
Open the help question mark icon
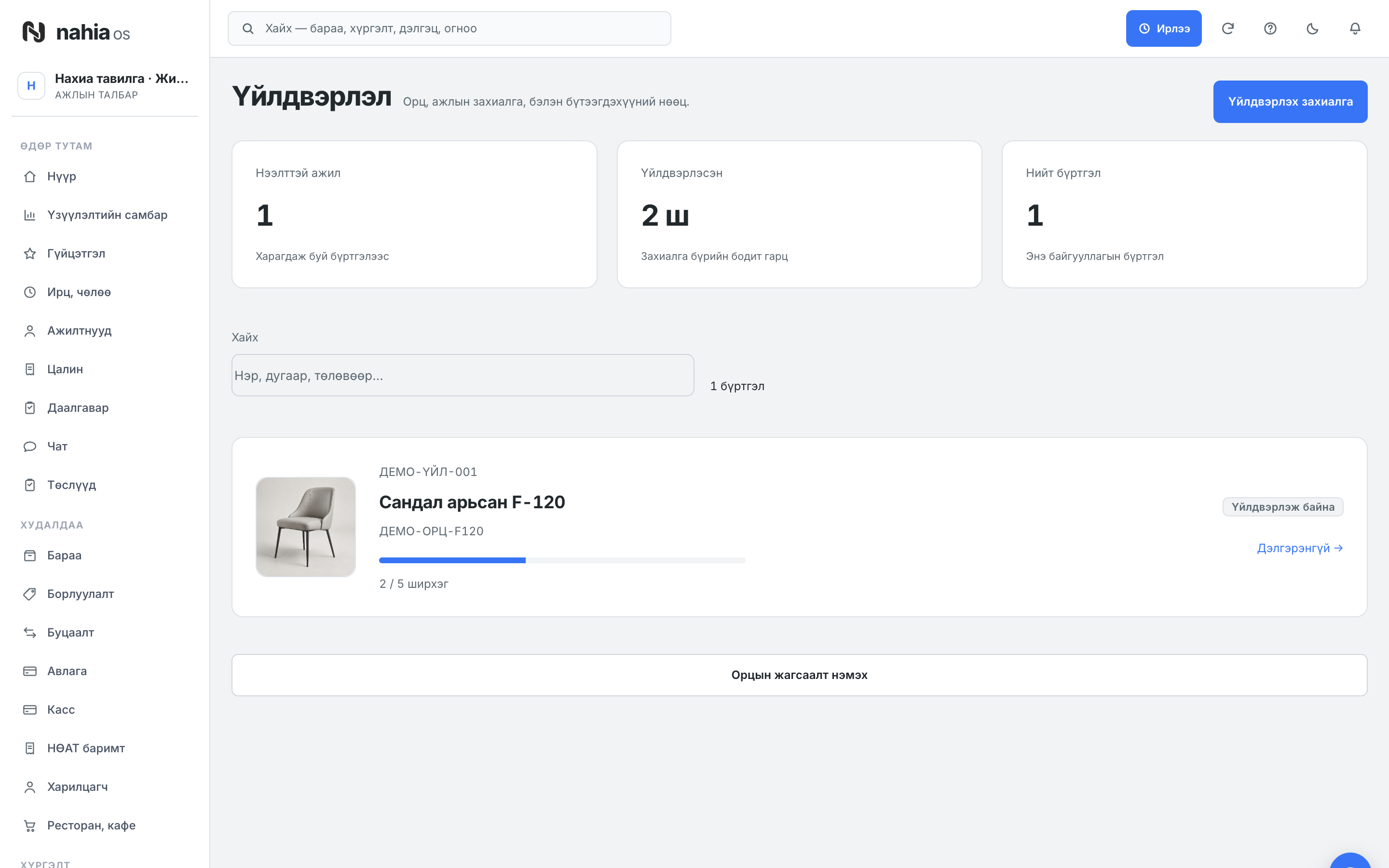(1270, 29)
